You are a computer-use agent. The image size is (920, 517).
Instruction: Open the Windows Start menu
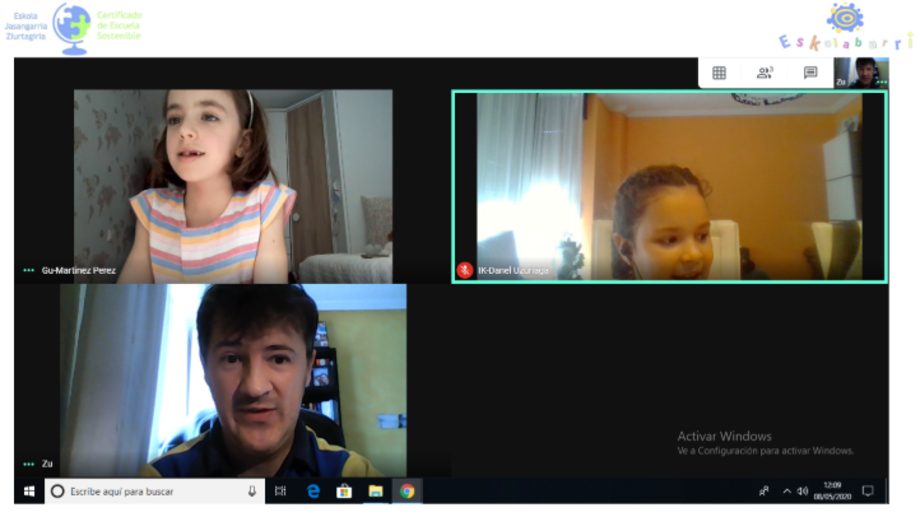pos(29,491)
